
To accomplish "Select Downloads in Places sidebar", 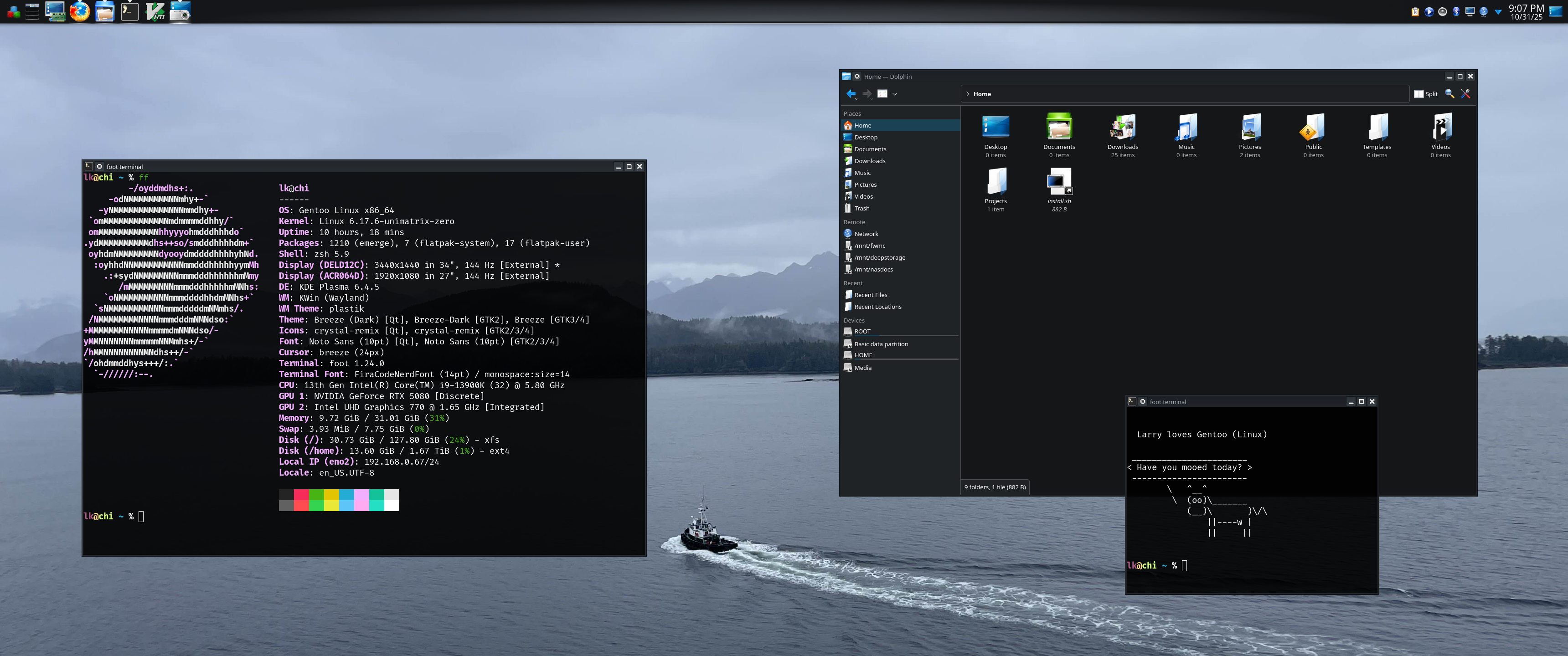I will 869,161.
